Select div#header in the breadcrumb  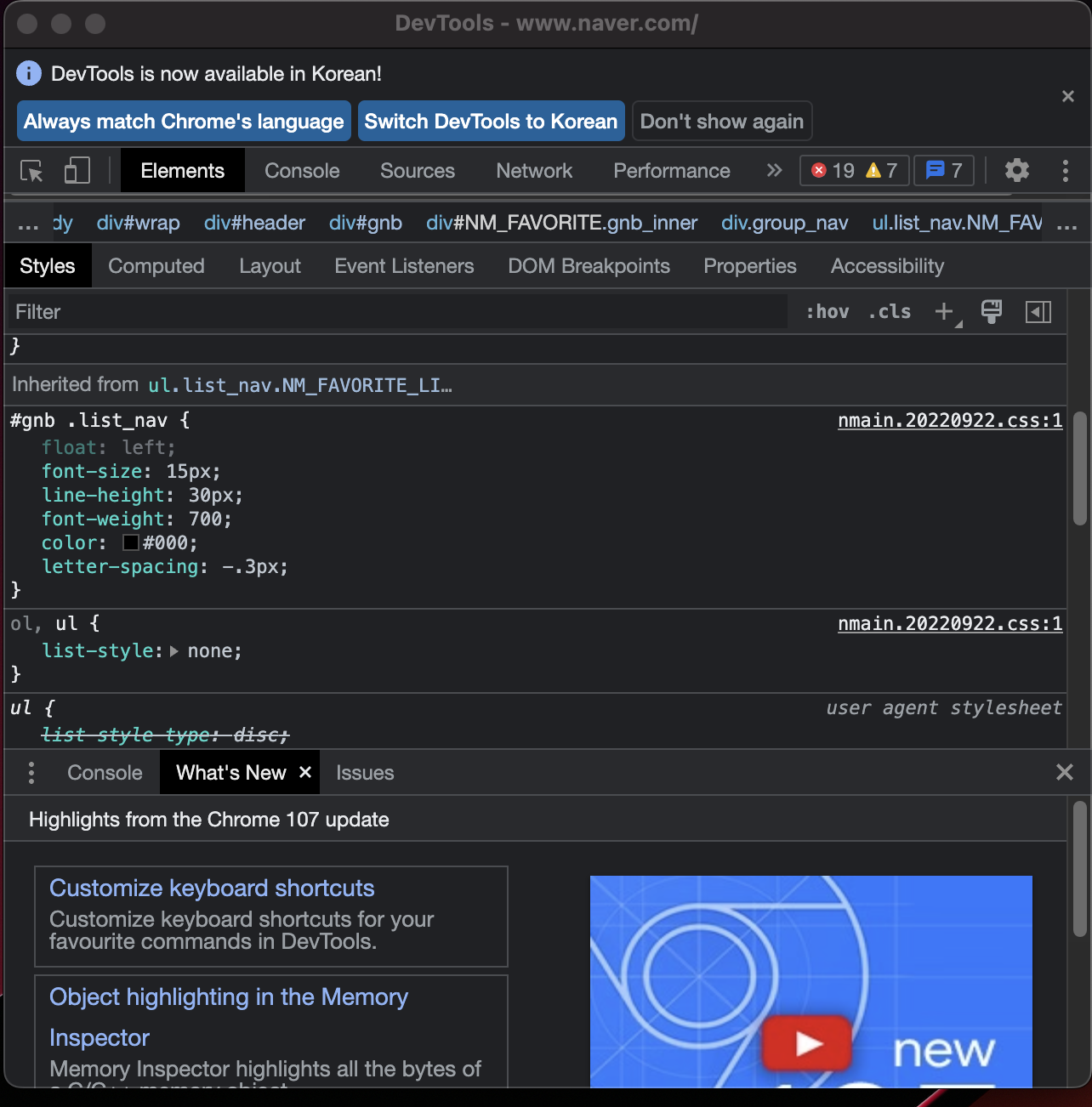point(254,223)
